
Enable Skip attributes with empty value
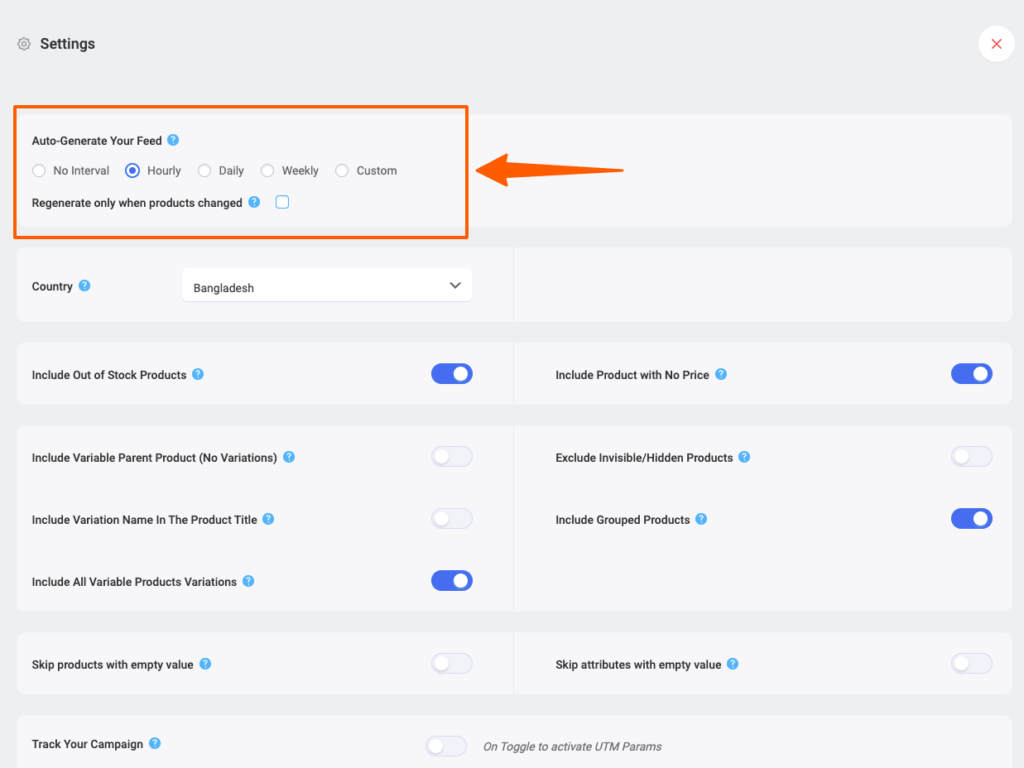971,664
